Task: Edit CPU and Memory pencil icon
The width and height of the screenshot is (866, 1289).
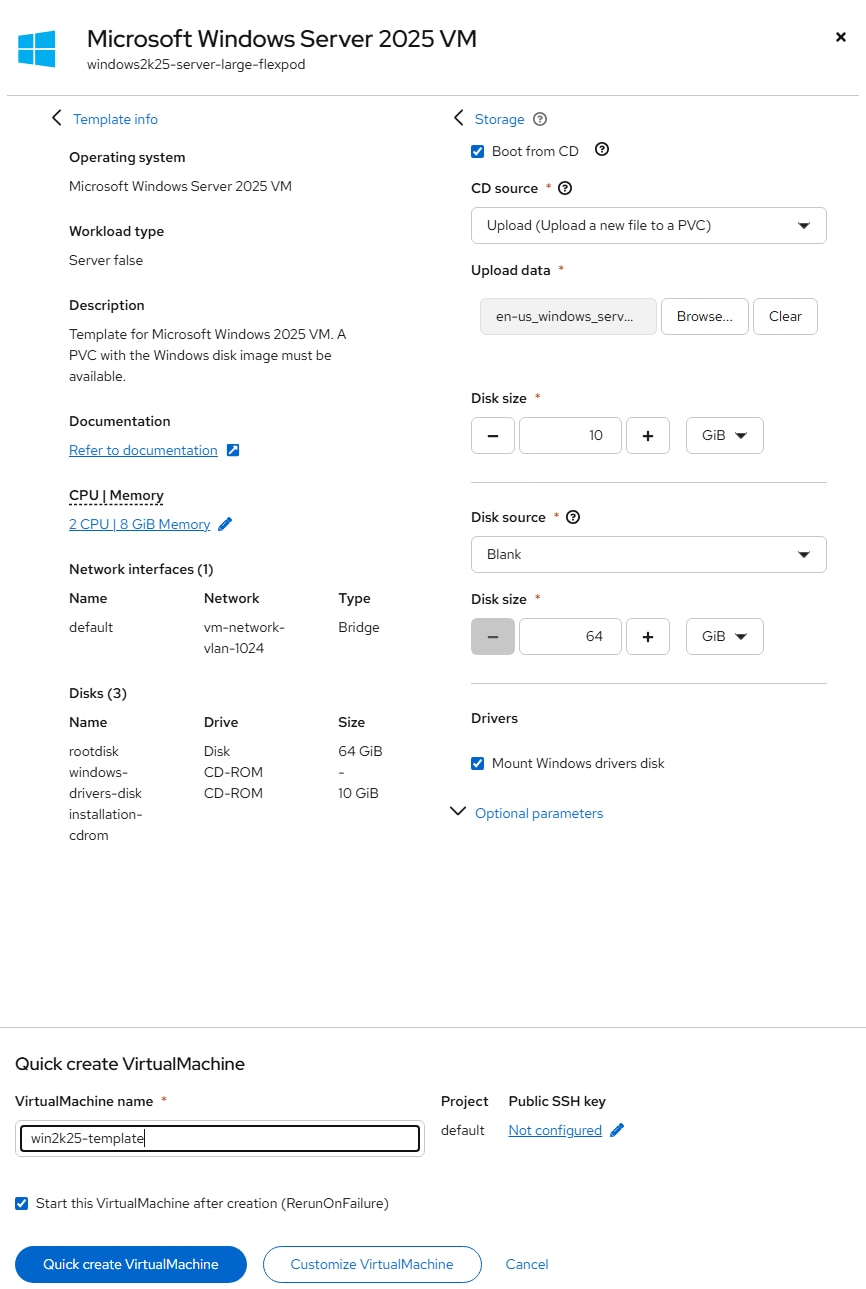Action: 225,524
